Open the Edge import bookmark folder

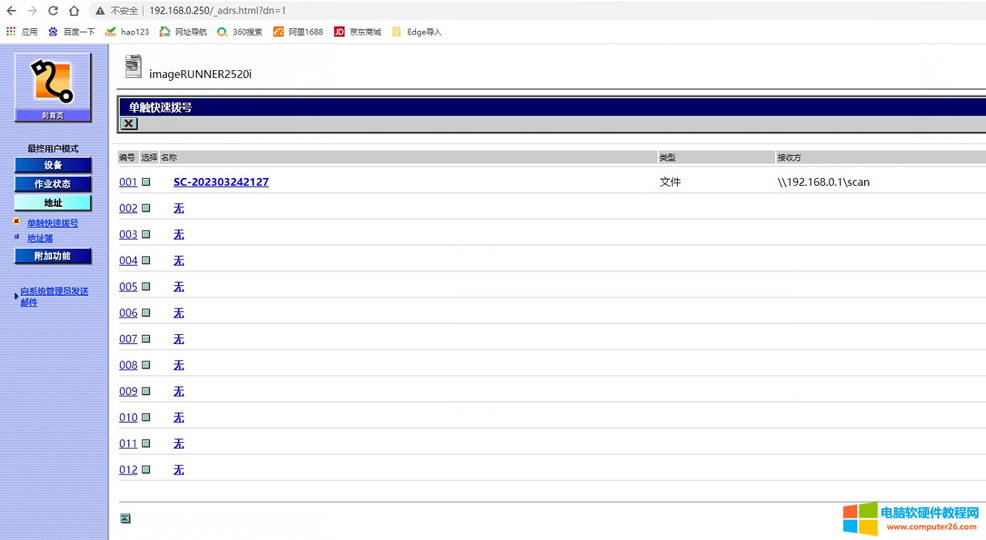[x=416, y=31]
